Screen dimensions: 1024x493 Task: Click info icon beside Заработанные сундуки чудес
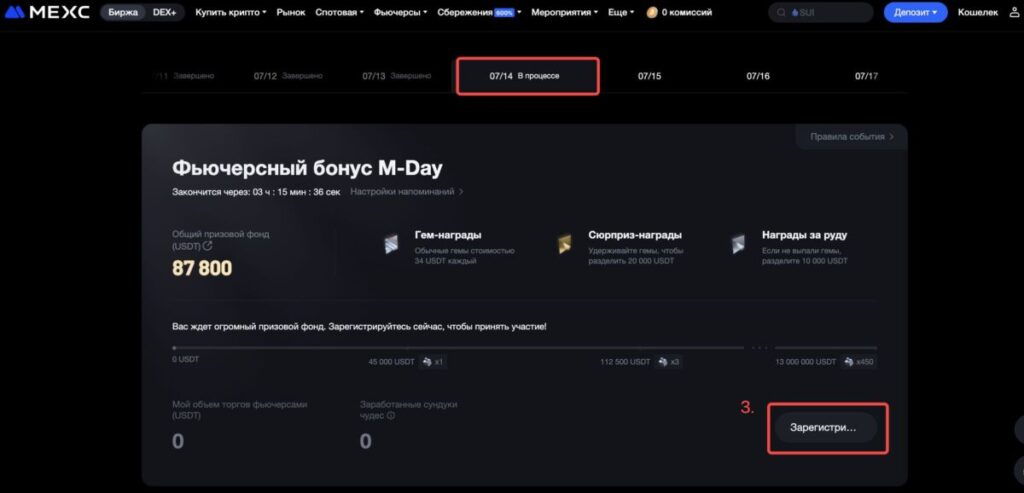391,416
